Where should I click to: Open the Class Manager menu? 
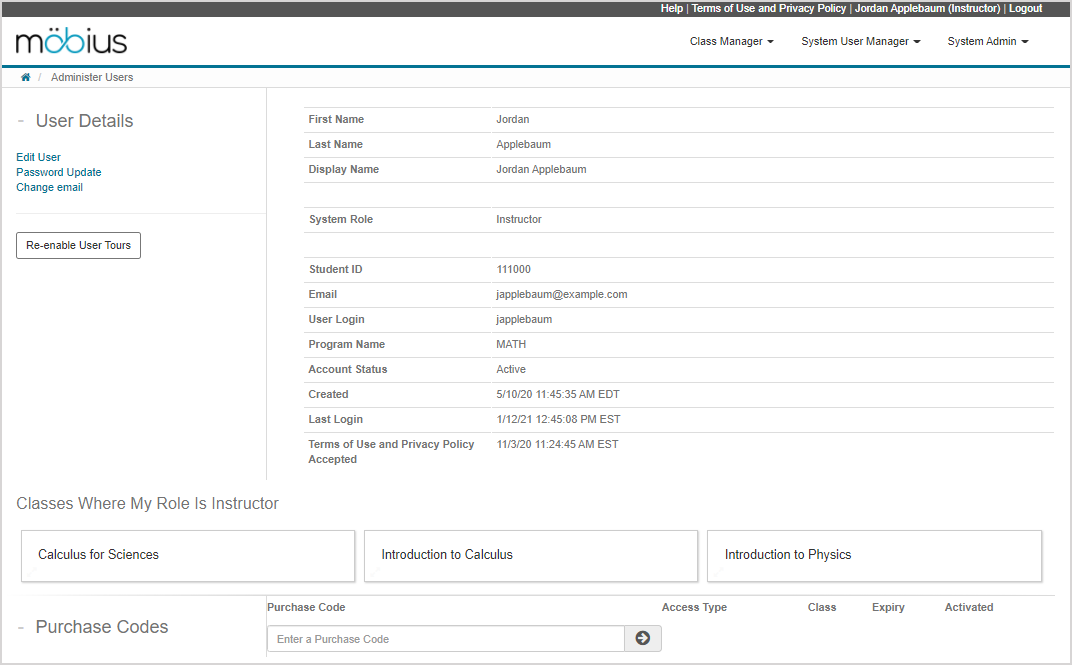731,41
